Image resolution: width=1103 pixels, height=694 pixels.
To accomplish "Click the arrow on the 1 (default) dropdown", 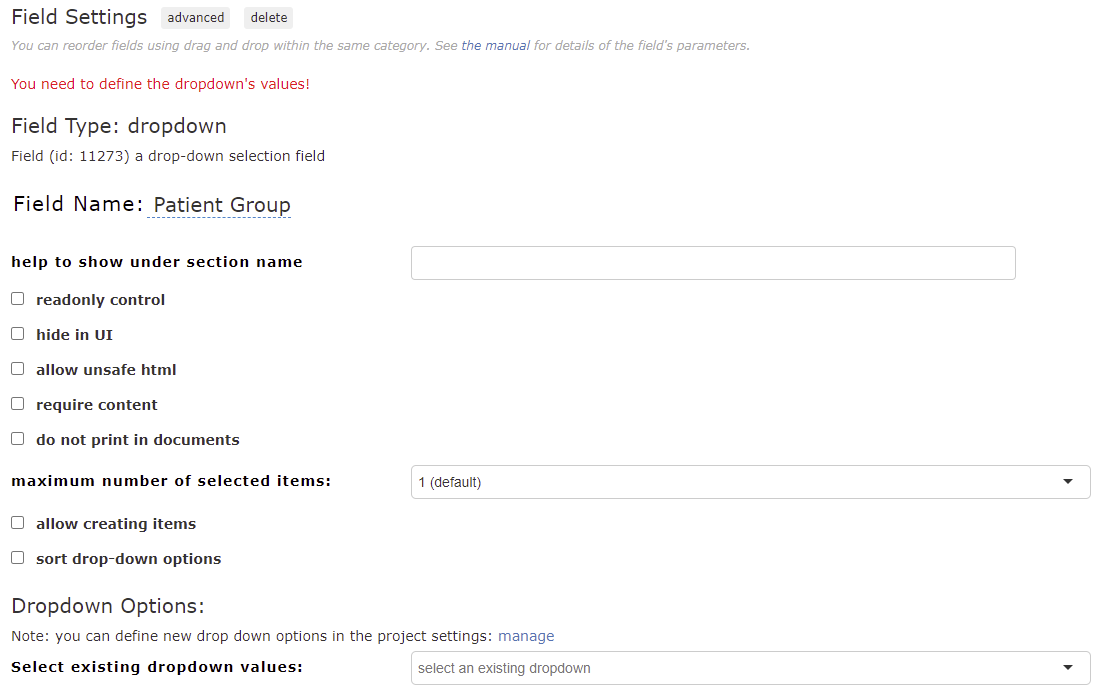I will click(1068, 482).
